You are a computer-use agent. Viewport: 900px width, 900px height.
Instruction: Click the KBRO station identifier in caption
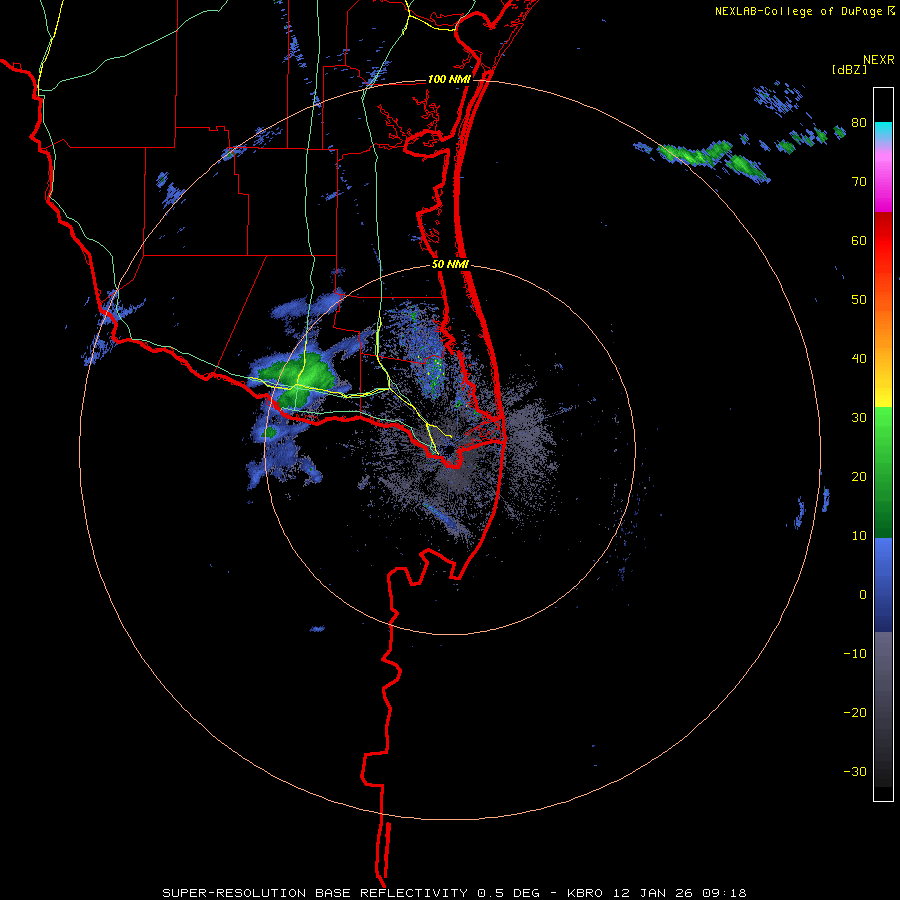(585, 893)
